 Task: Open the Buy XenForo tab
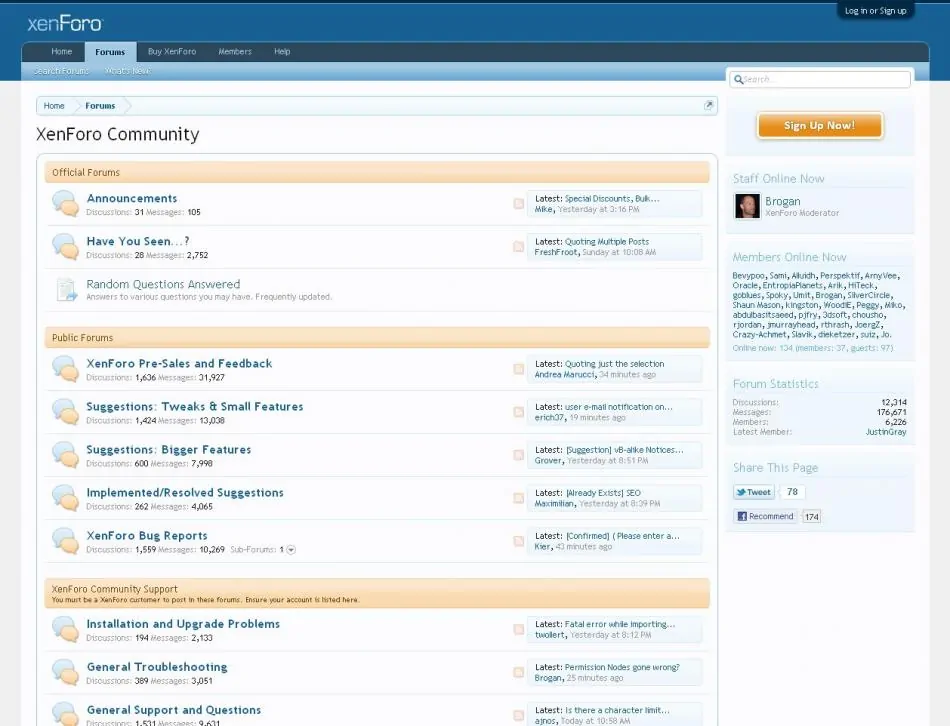point(172,52)
